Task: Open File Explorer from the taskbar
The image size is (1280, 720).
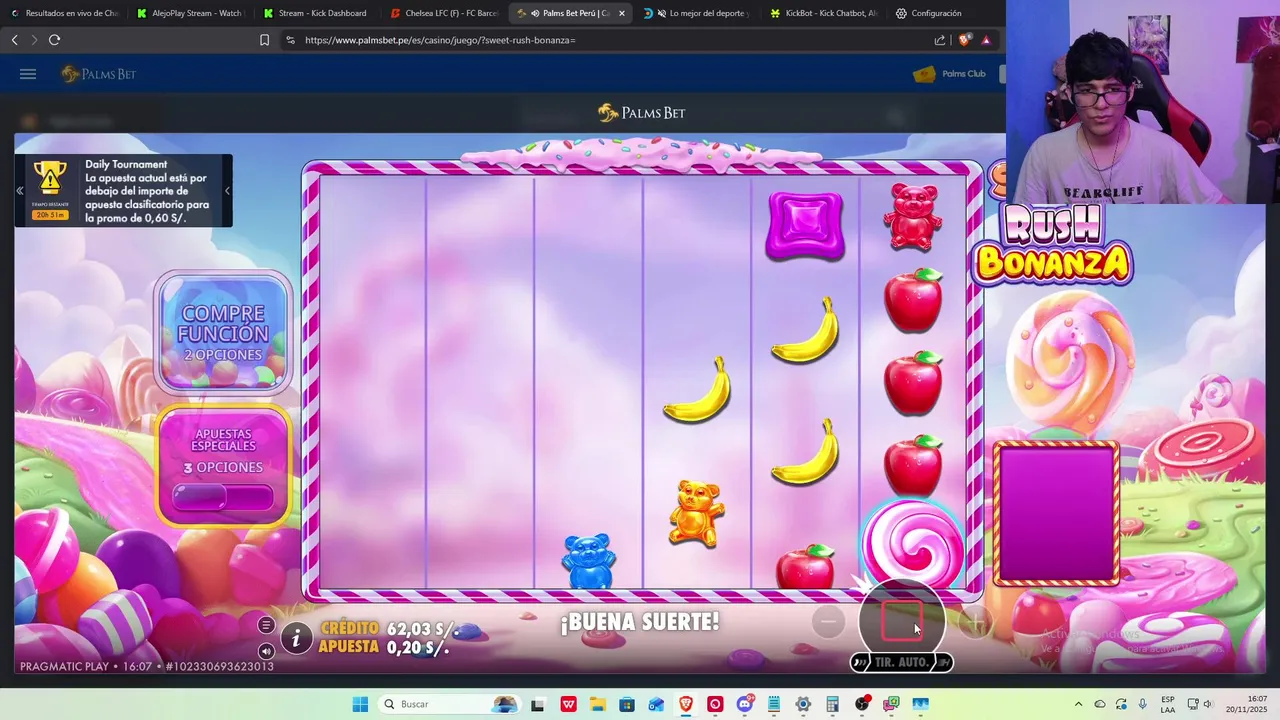Action: [x=598, y=704]
